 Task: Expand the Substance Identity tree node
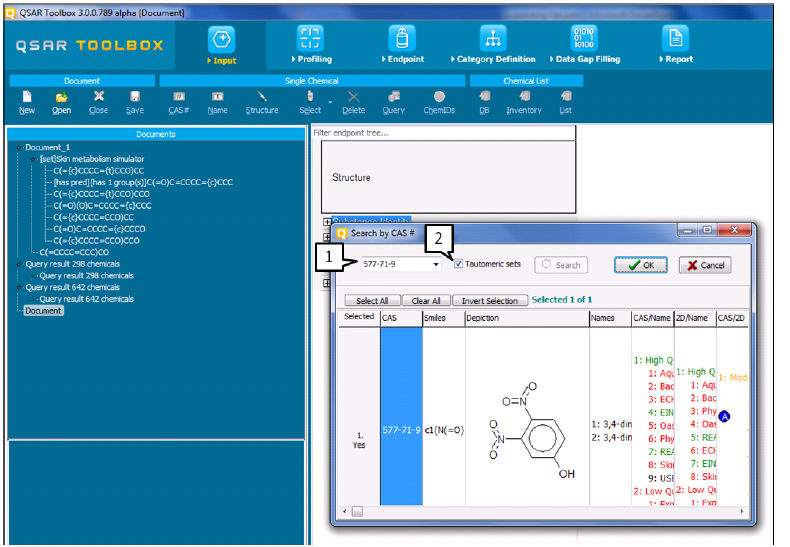pyautogui.click(x=326, y=222)
